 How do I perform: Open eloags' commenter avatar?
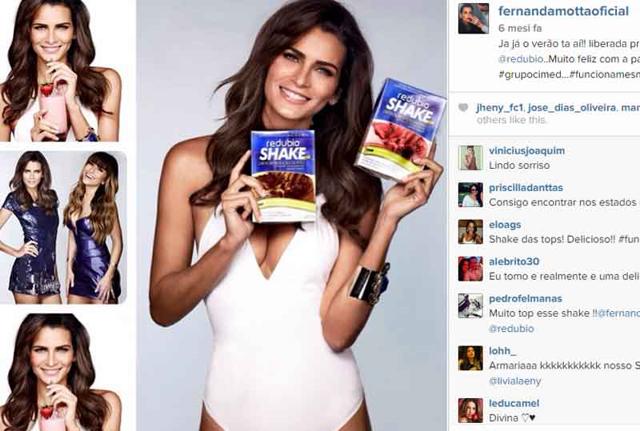coord(470,232)
